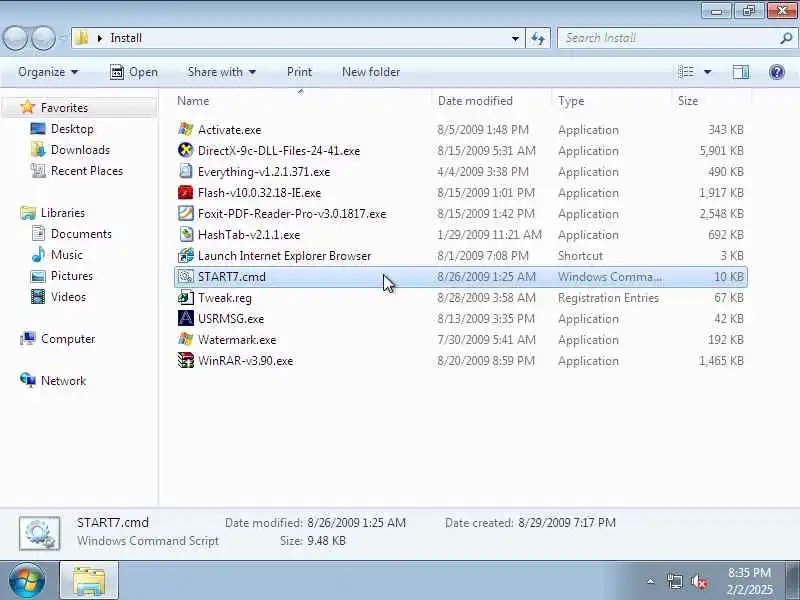Open Computer in navigation pane

[68, 339]
